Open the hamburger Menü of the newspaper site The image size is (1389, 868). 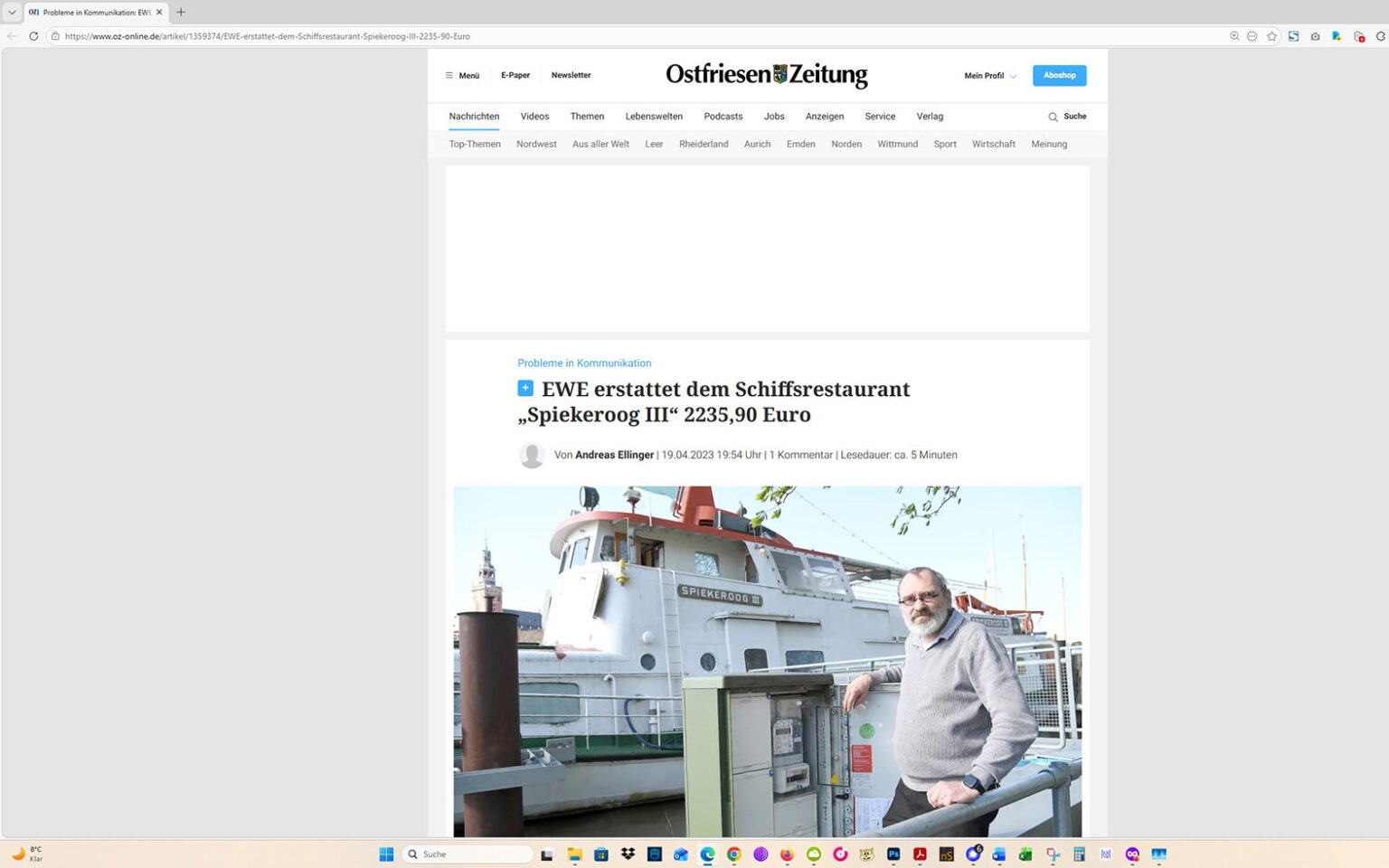(x=462, y=75)
